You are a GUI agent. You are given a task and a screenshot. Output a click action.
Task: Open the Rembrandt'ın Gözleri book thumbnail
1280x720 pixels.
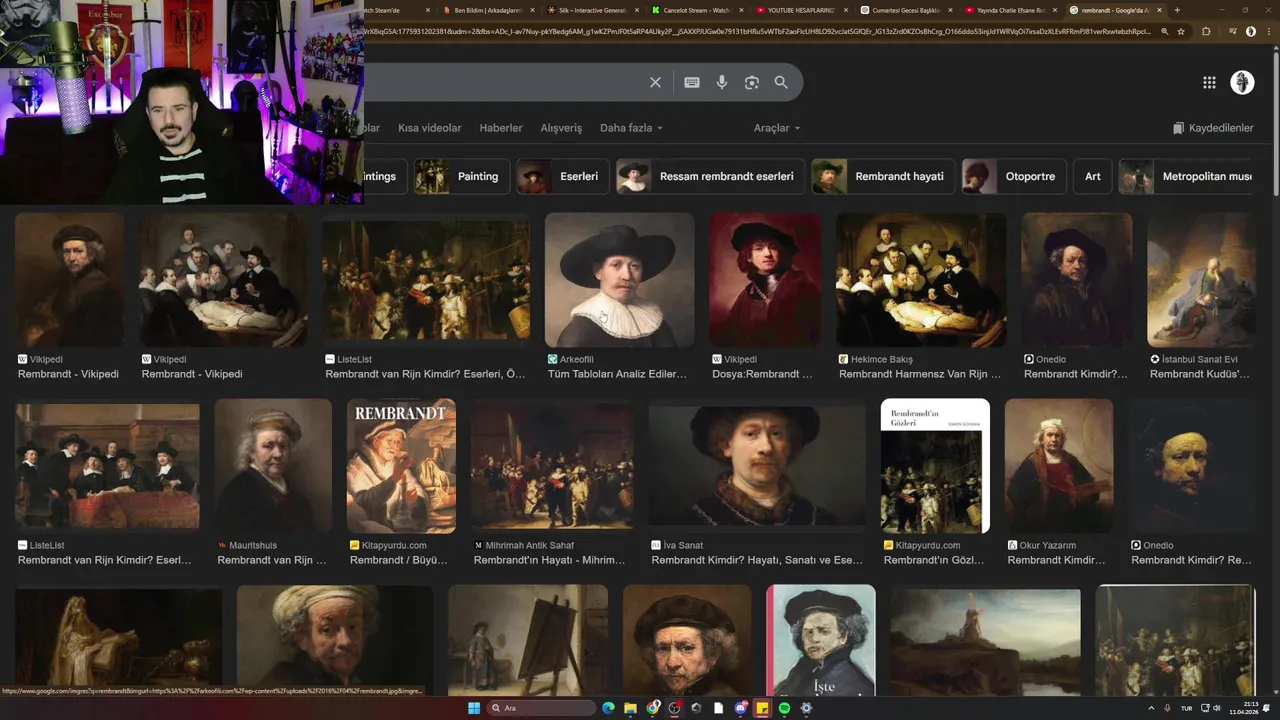click(x=935, y=466)
